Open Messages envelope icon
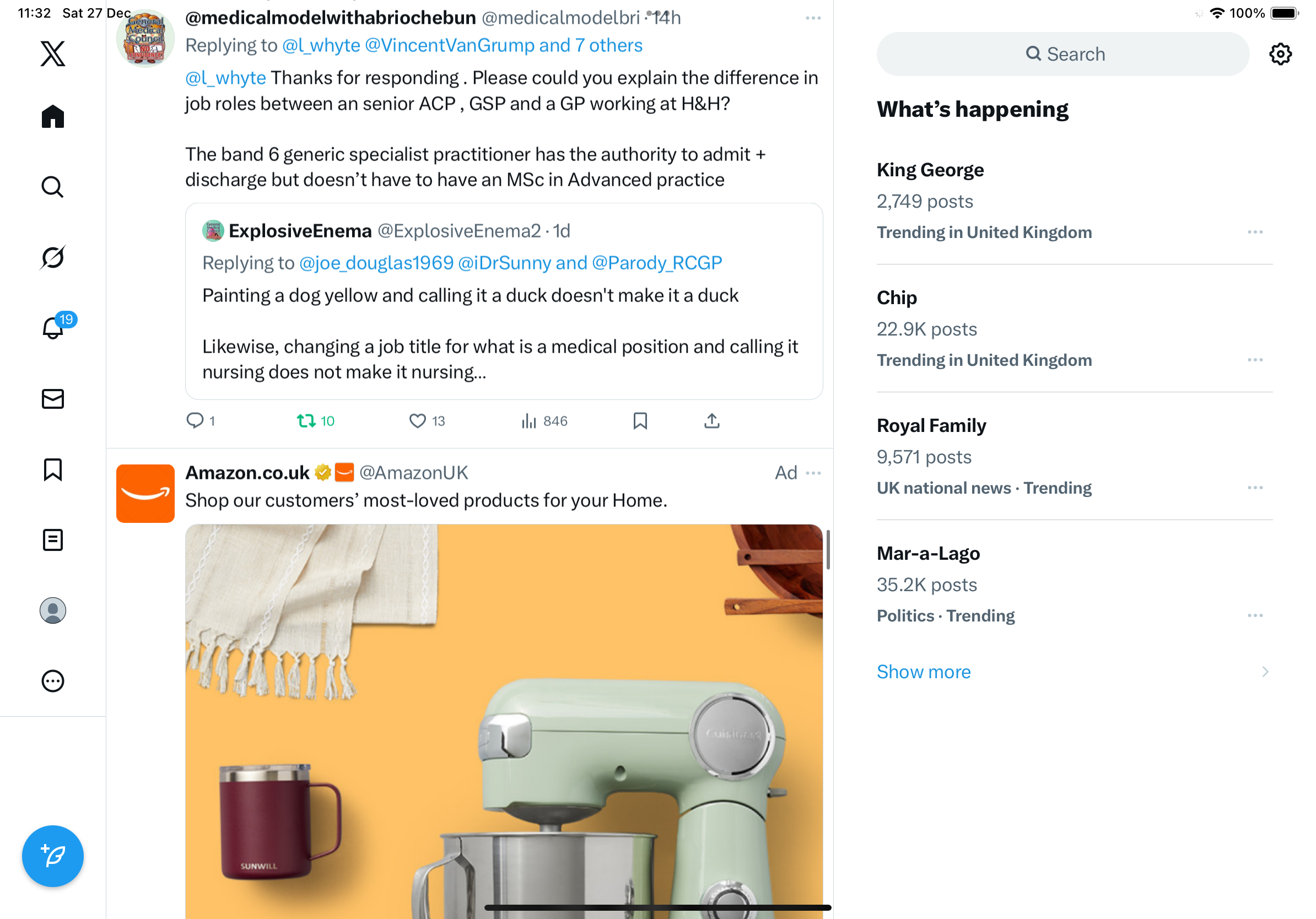Image resolution: width=1316 pixels, height=919 pixels. (x=53, y=399)
